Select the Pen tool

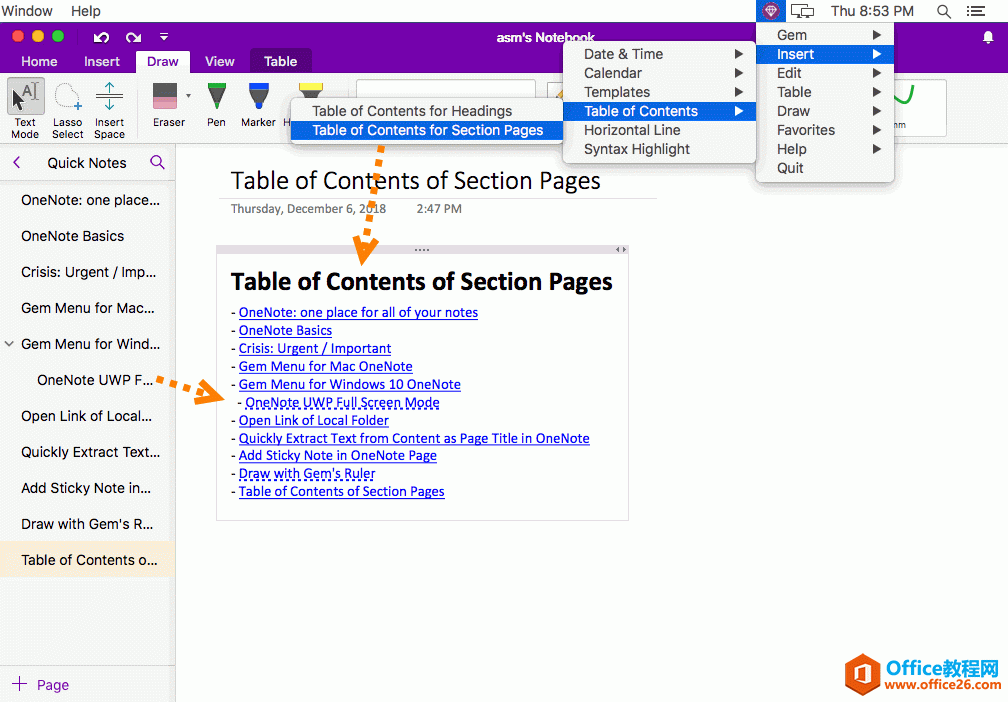[x=217, y=104]
